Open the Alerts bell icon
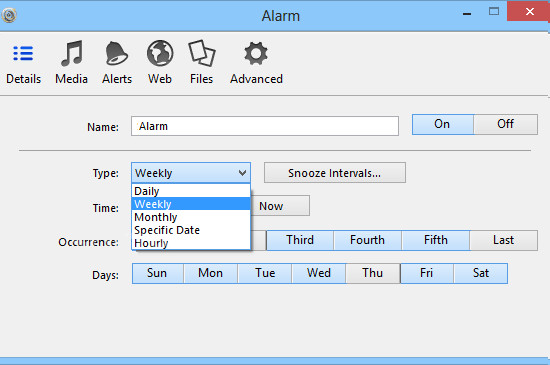The width and height of the screenshot is (550, 365). point(116,53)
